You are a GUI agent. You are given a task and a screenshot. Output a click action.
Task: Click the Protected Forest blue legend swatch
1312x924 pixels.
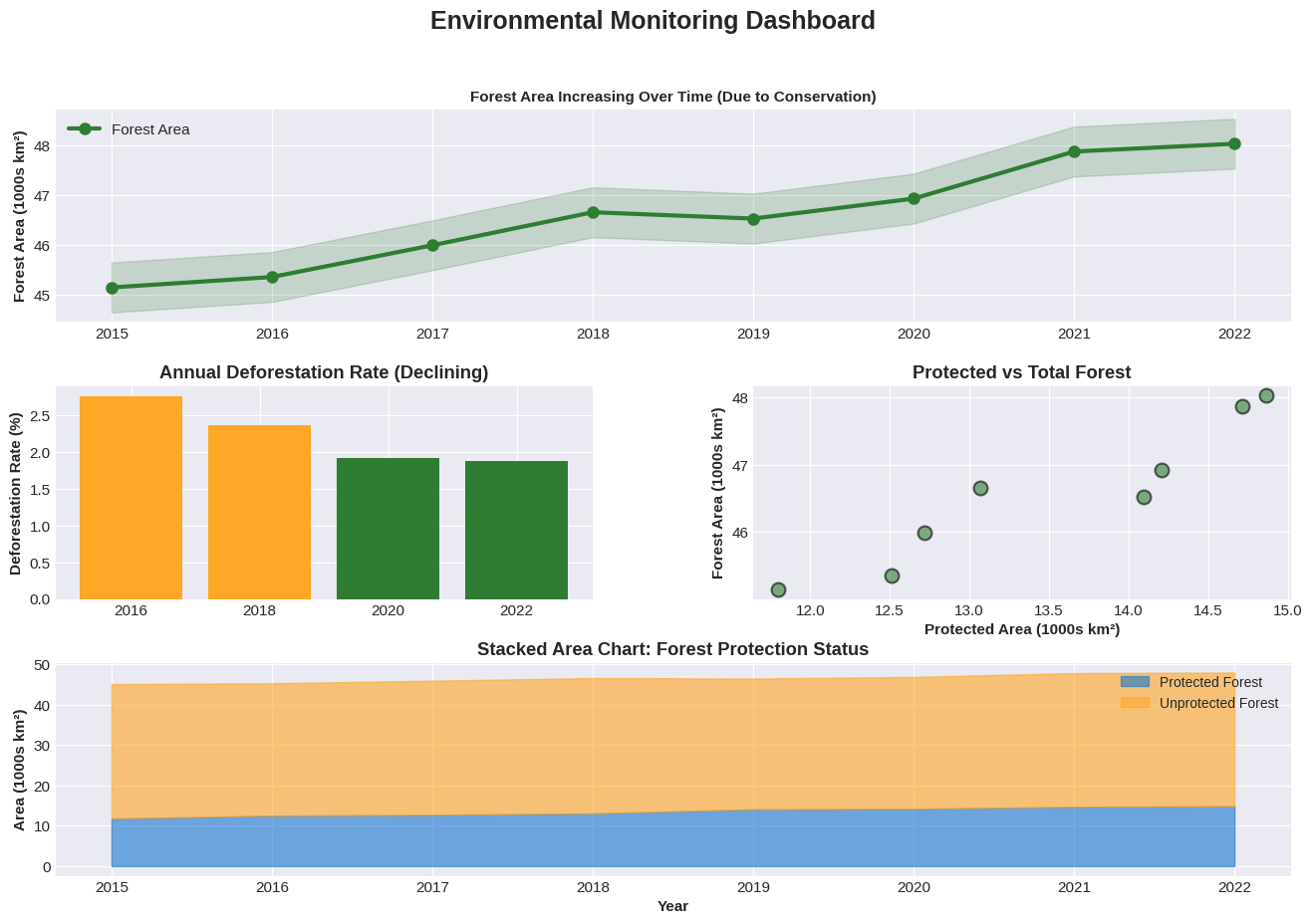pos(1135,682)
